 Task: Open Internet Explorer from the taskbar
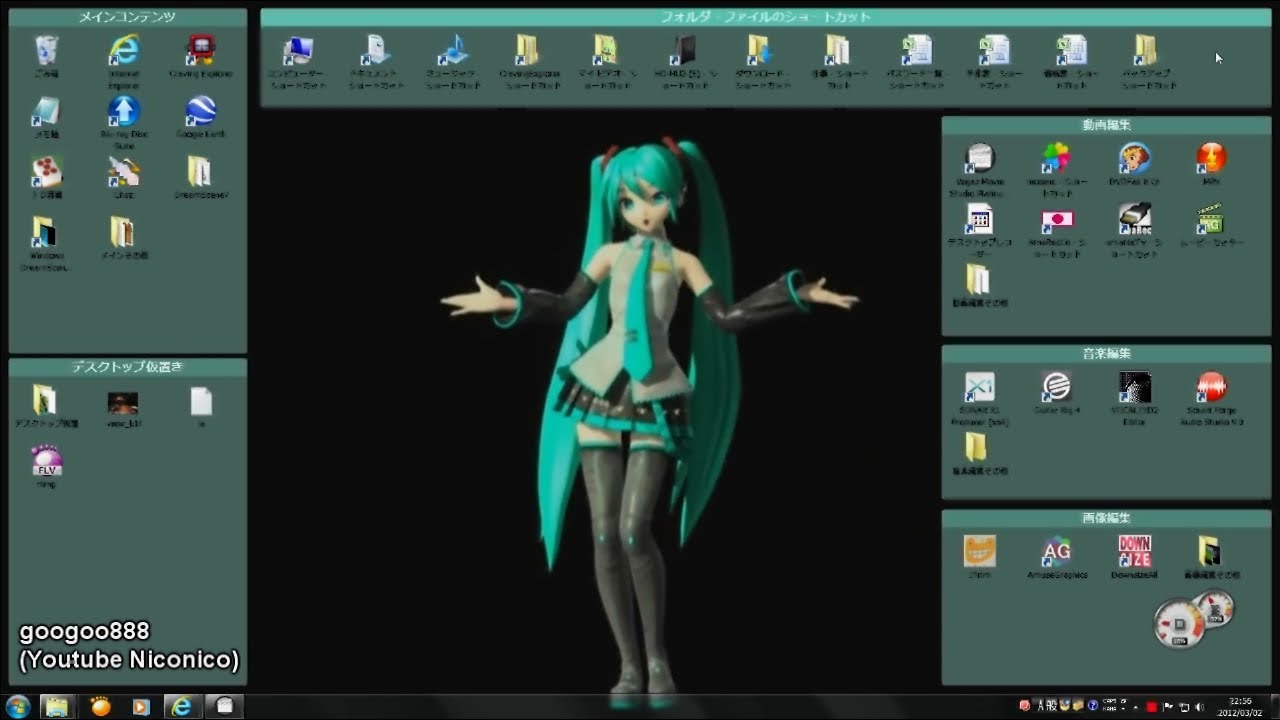pos(182,706)
